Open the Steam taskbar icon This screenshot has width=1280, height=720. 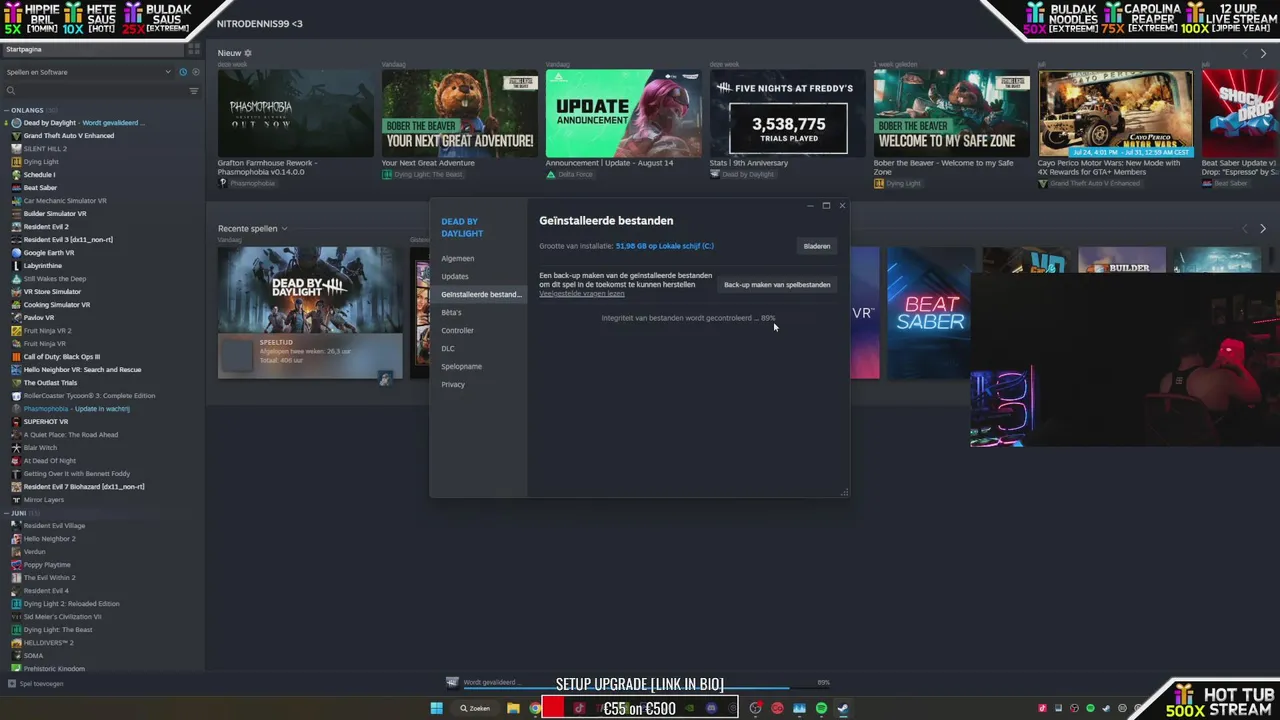pyautogui.click(x=843, y=708)
